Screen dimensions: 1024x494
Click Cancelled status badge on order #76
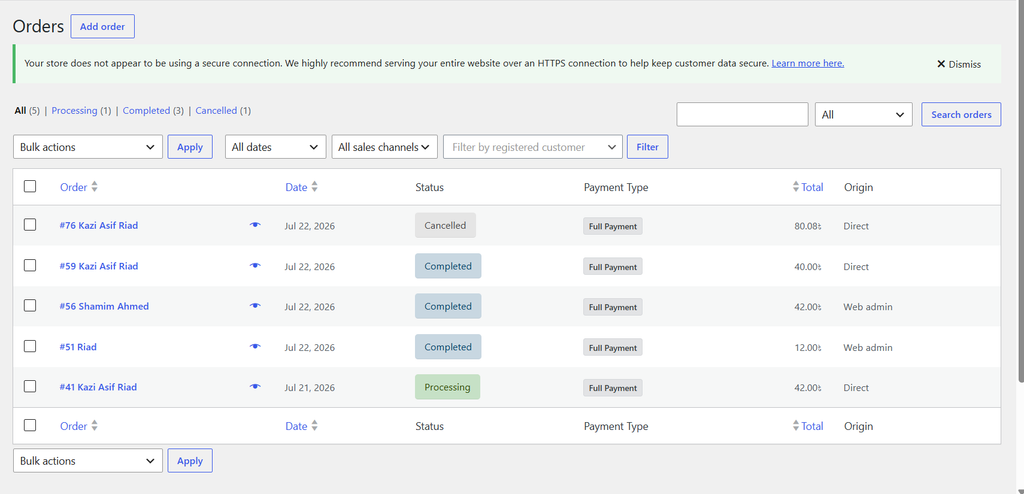445,225
